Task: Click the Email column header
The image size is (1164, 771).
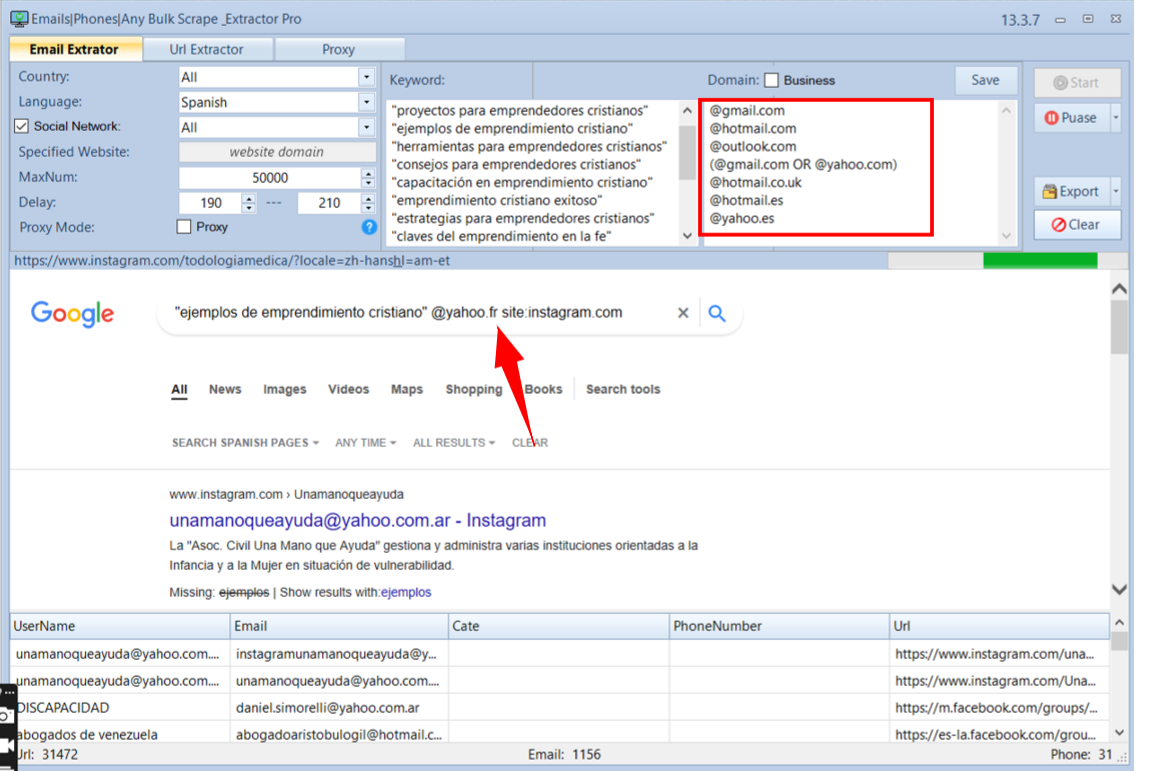Action: point(339,626)
